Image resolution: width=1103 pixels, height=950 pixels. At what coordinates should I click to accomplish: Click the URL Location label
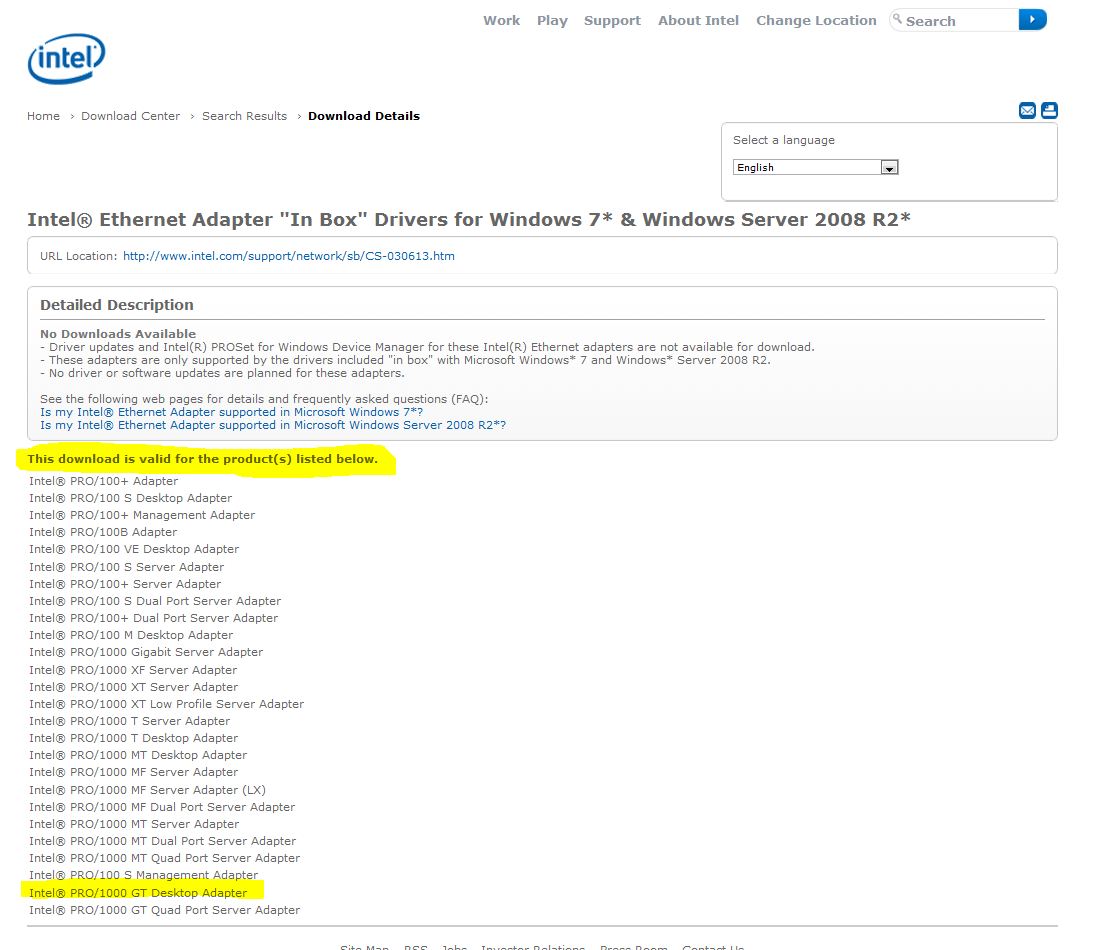(78, 256)
